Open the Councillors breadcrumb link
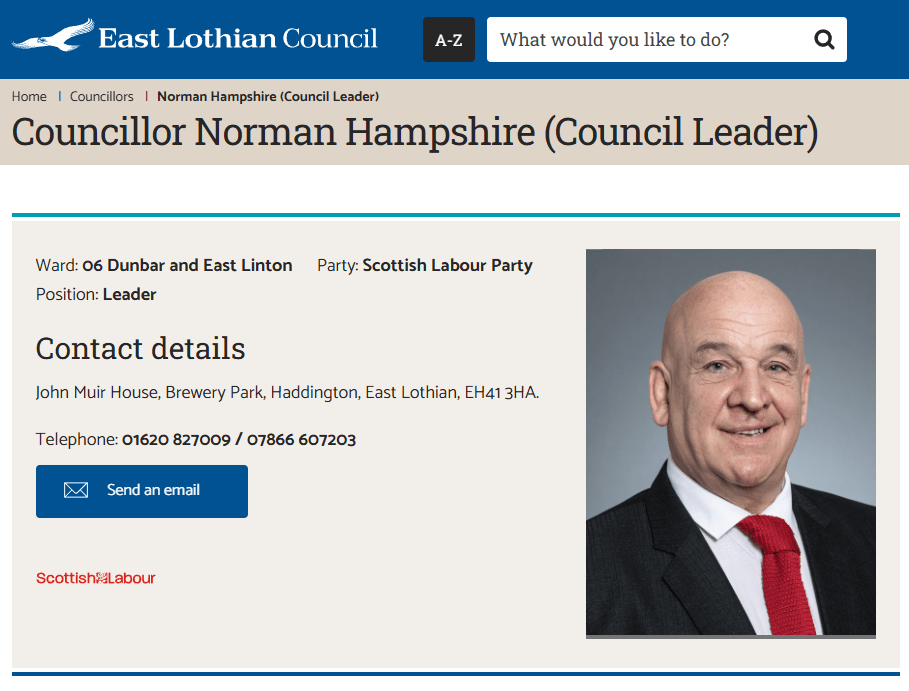The height and width of the screenshot is (691, 909). pyautogui.click(x=102, y=97)
